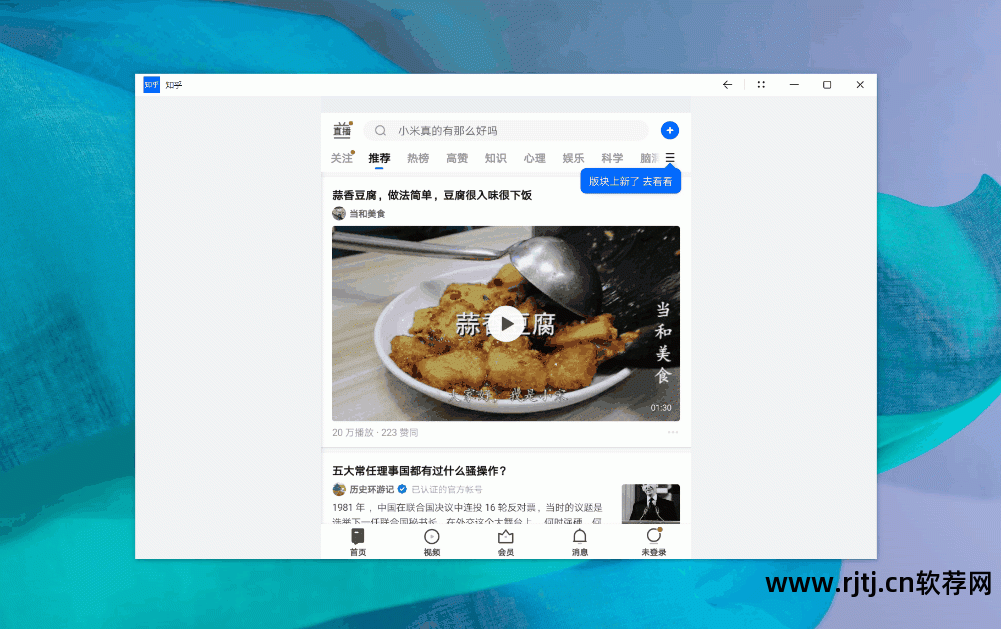Click the 版块上新了 去看看 tooltip

[631, 181]
